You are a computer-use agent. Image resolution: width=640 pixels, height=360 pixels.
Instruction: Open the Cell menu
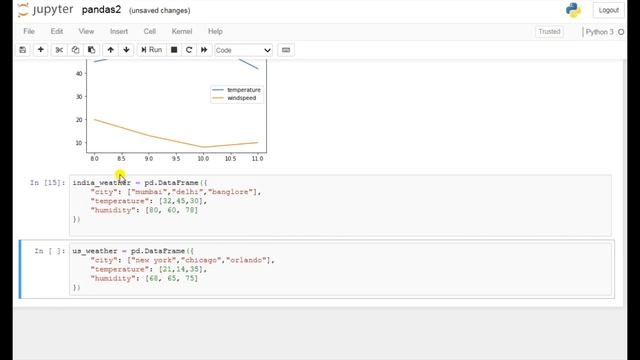pos(149,31)
